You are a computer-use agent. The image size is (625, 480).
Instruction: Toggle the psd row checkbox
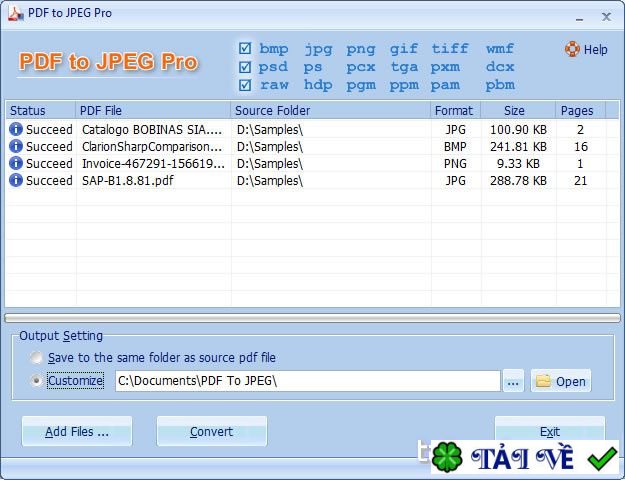(245, 67)
